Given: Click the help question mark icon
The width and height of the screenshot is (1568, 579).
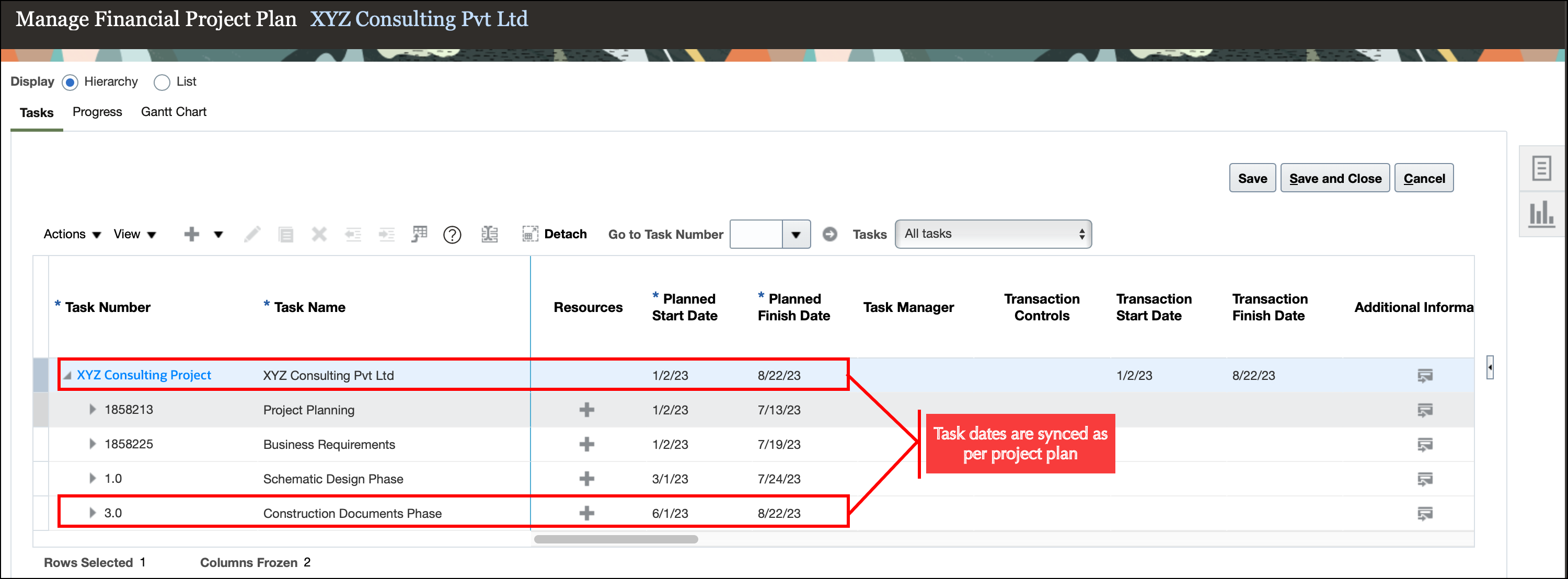Looking at the screenshot, I should (x=452, y=235).
